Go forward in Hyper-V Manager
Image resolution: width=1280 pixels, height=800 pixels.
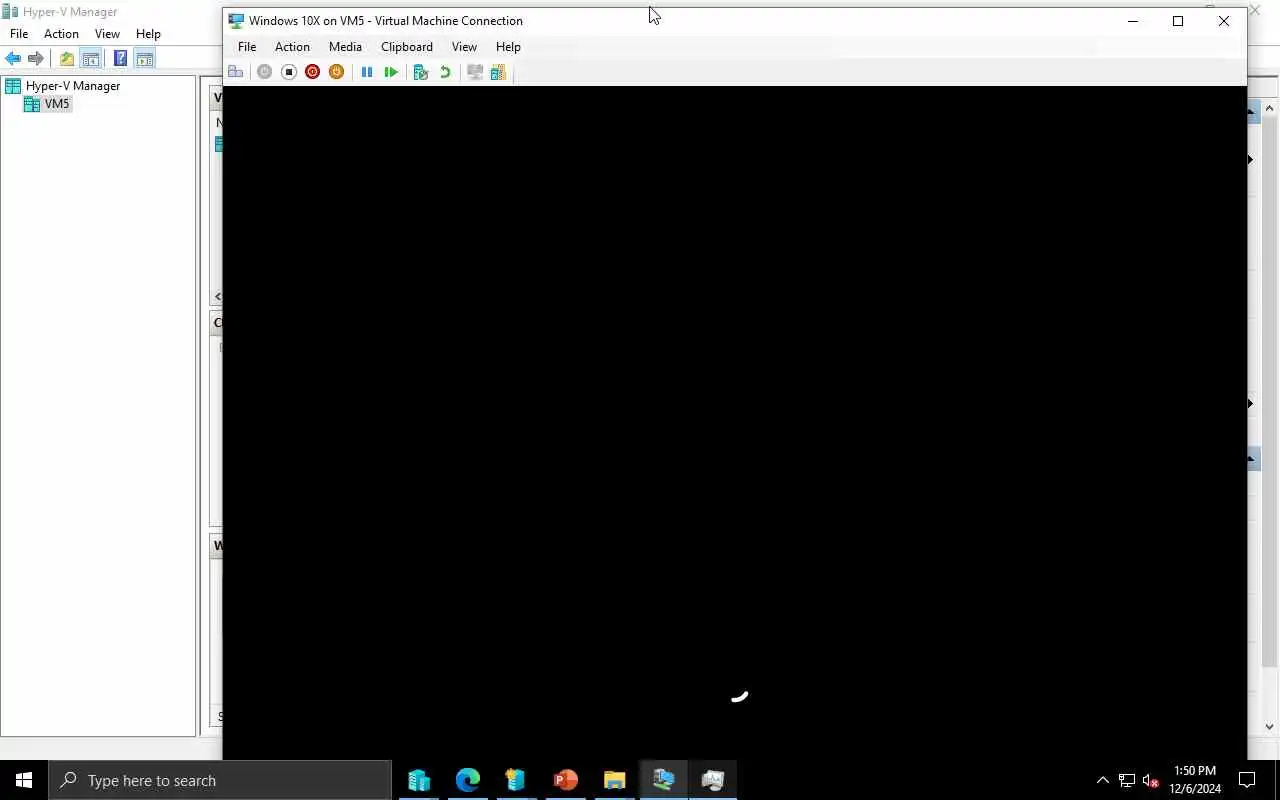click(36, 59)
